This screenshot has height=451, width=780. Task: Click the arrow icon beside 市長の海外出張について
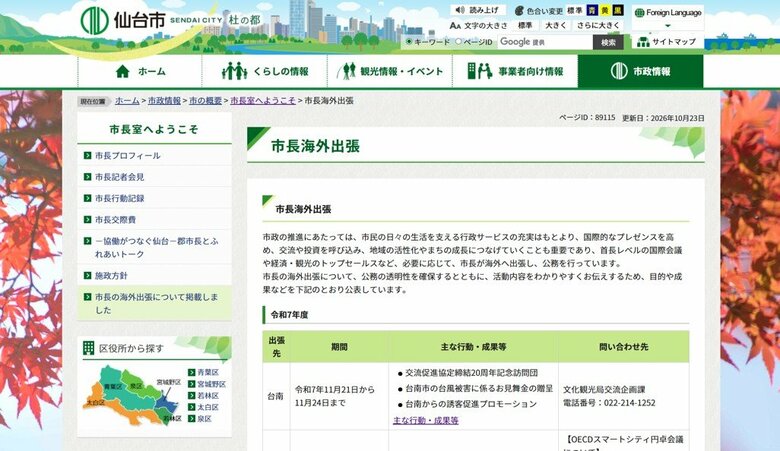coord(88,297)
